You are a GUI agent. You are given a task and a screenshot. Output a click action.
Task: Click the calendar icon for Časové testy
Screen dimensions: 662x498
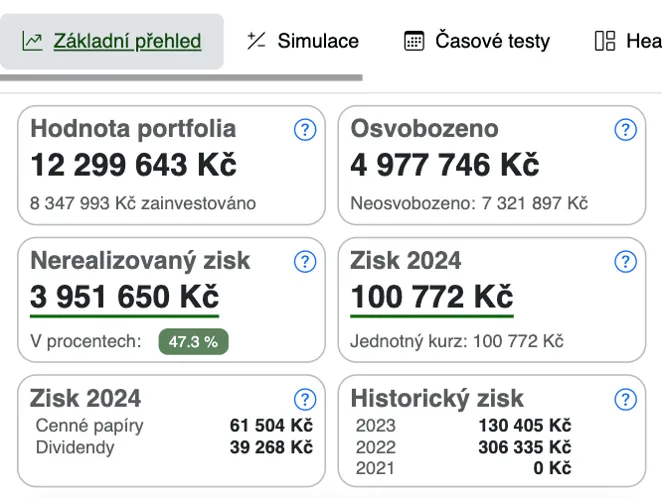pos(414,41)
